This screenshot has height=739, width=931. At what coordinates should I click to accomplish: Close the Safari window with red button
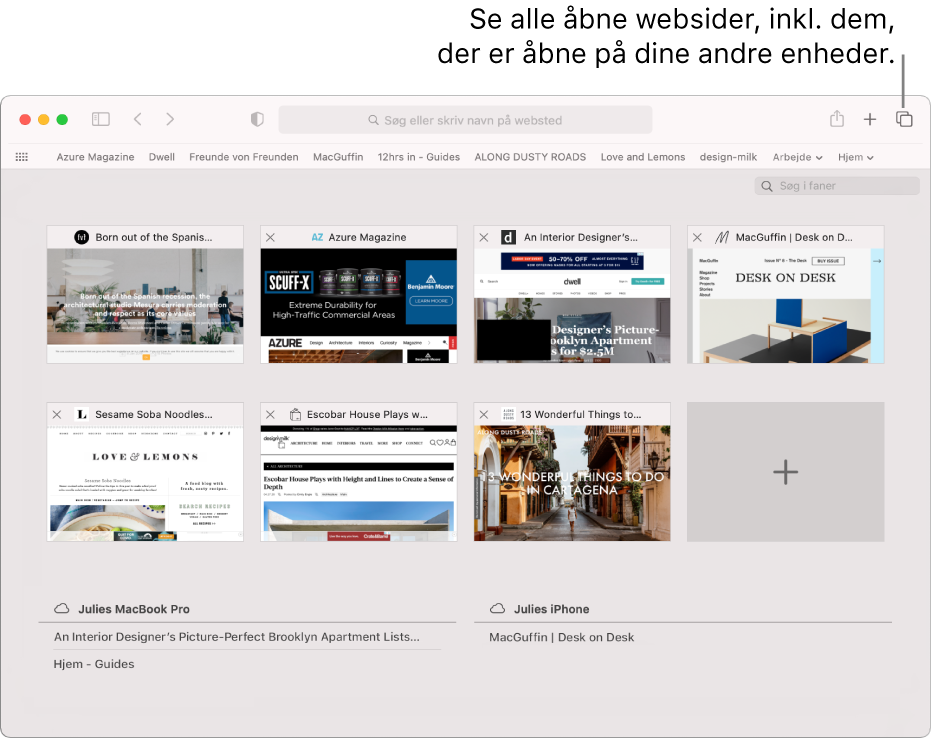[25, 119]
